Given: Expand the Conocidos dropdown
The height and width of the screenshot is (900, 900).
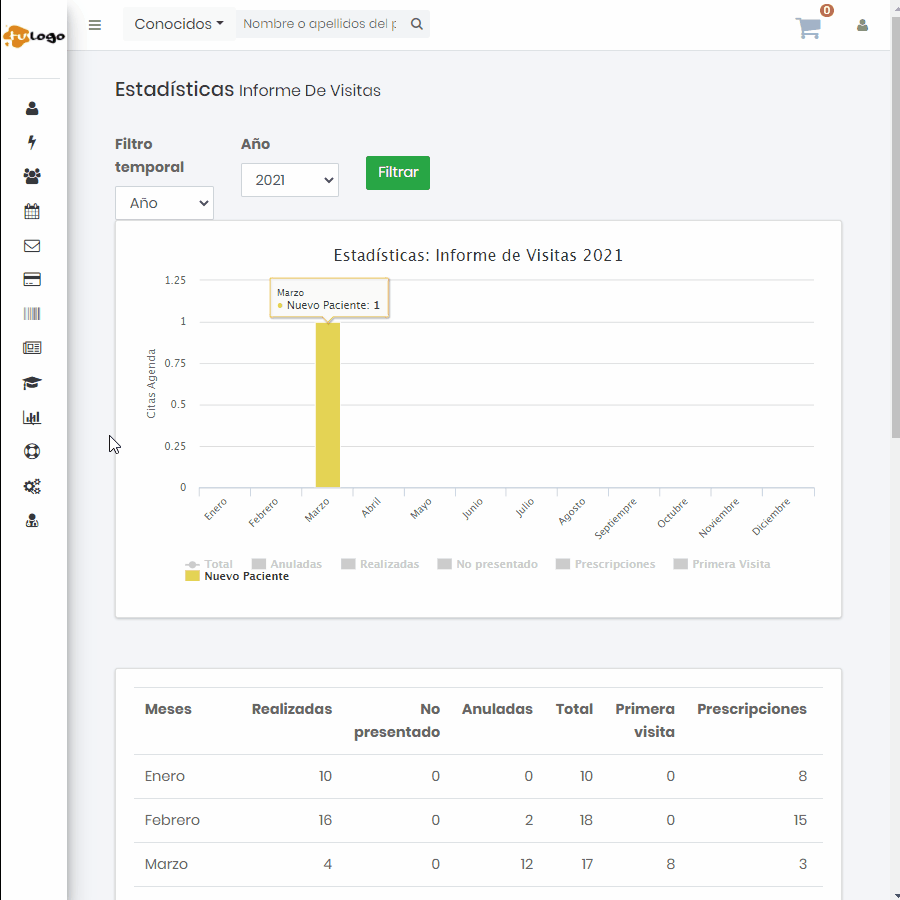Looking at the screenshot, I should point(179,24).
